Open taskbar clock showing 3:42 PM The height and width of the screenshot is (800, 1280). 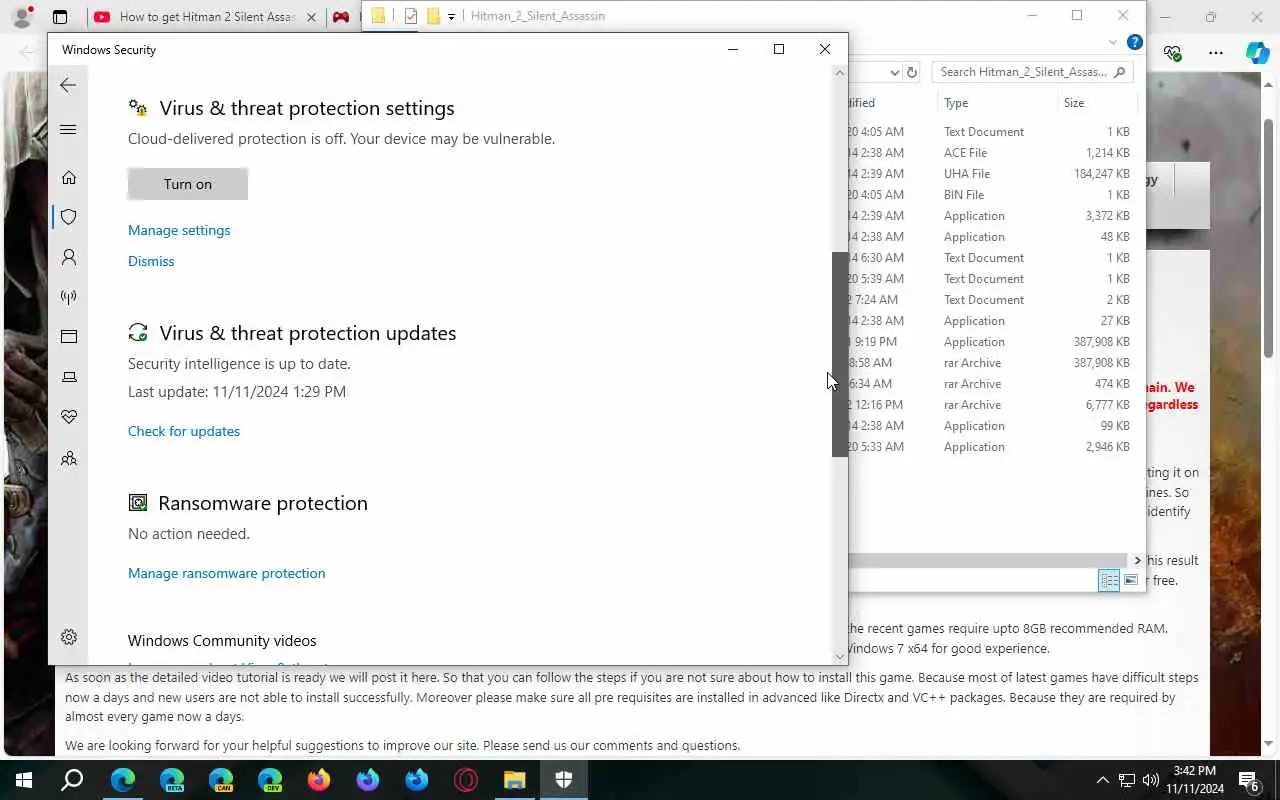click(x=1197, y=780)
